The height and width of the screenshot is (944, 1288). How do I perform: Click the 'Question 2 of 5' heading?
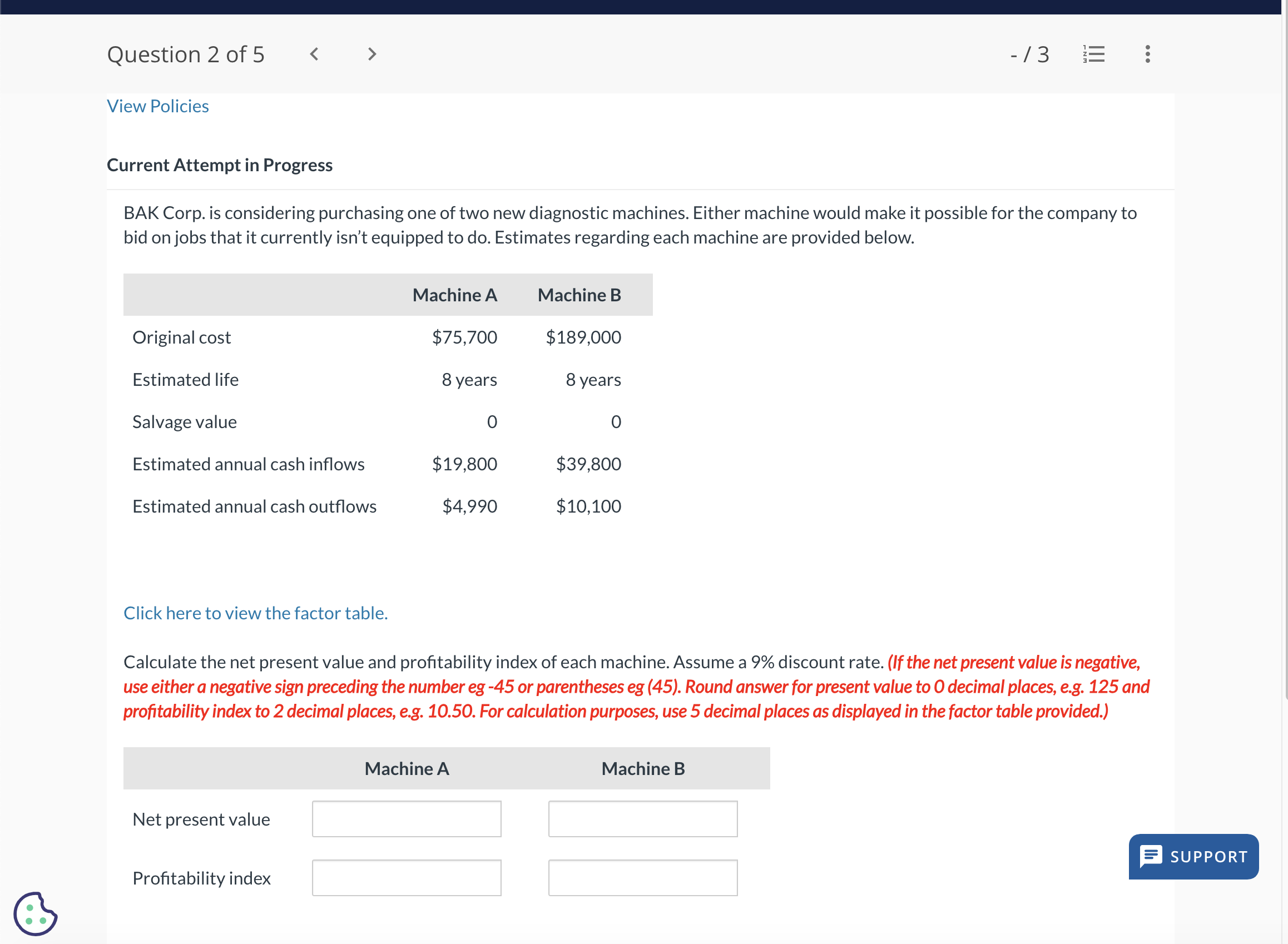[x=186, y=54]
